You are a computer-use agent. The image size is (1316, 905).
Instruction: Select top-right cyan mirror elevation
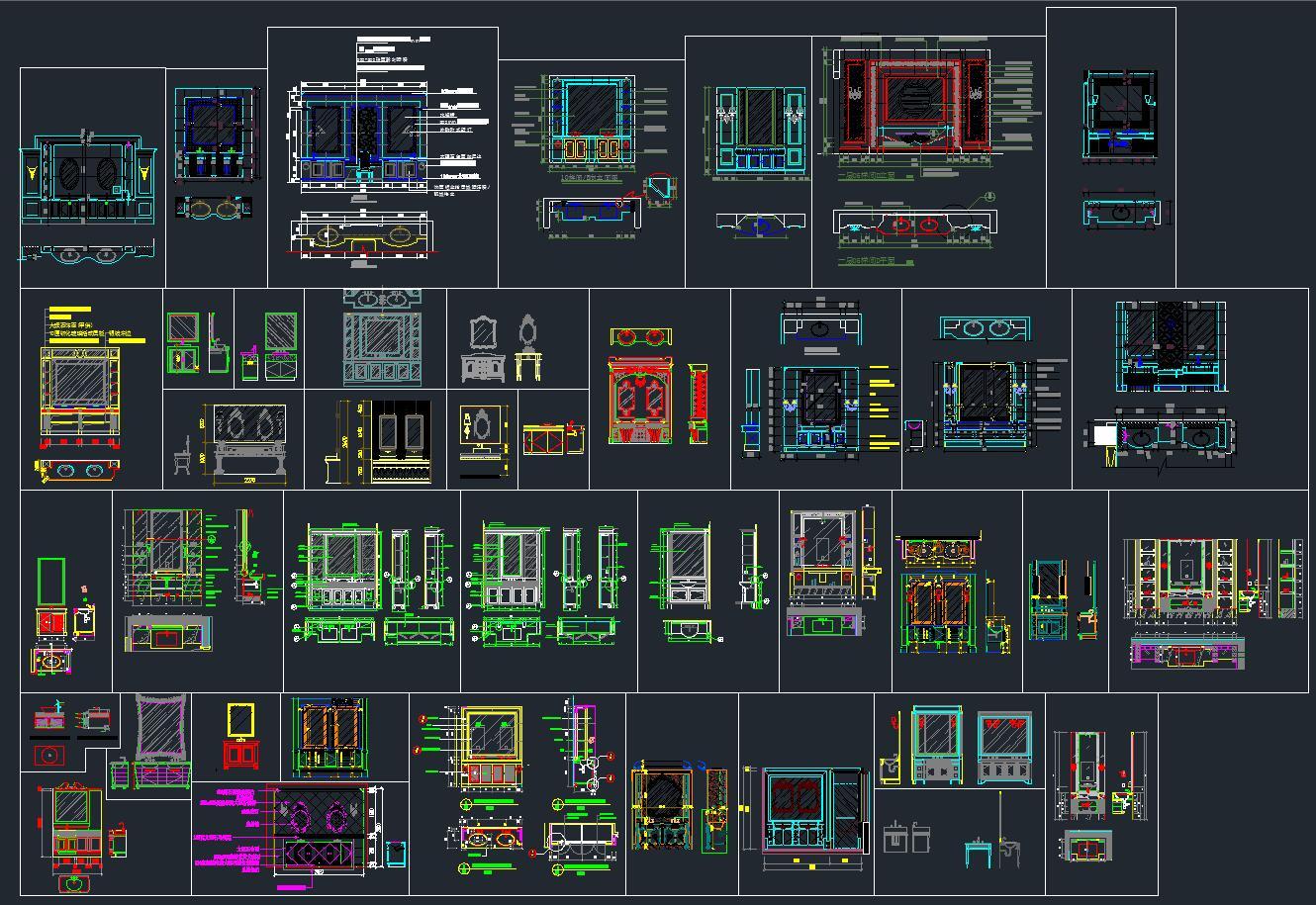pyautogui.click(x=1119, y=114)
